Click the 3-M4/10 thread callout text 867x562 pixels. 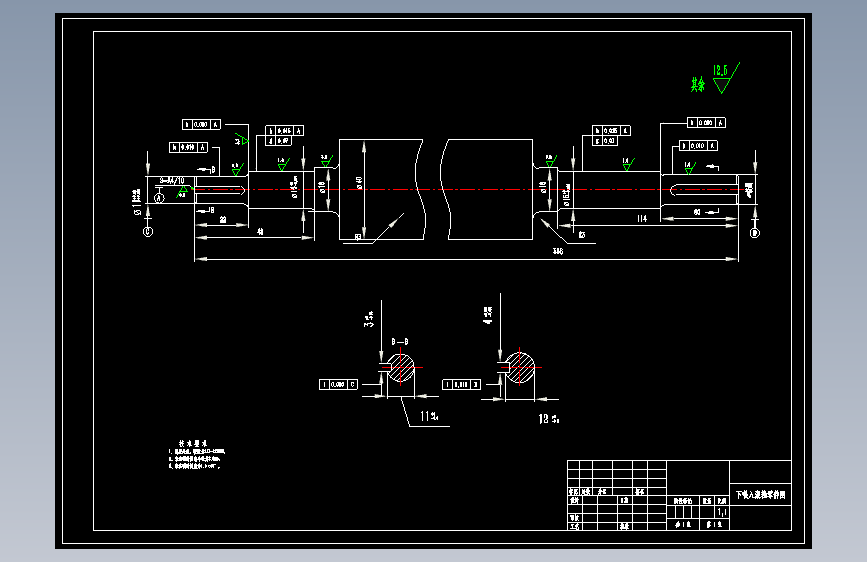(x=172, y=180)
